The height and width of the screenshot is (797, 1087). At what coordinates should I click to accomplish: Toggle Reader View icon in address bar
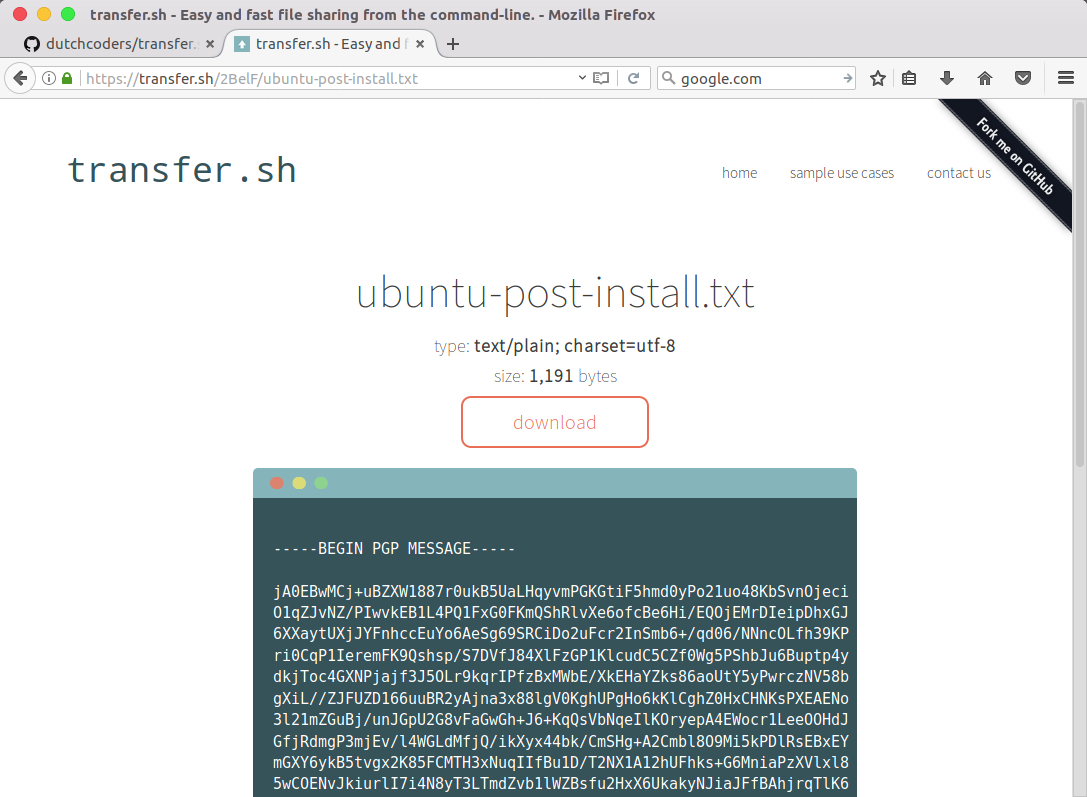click(x=601, y=78)
